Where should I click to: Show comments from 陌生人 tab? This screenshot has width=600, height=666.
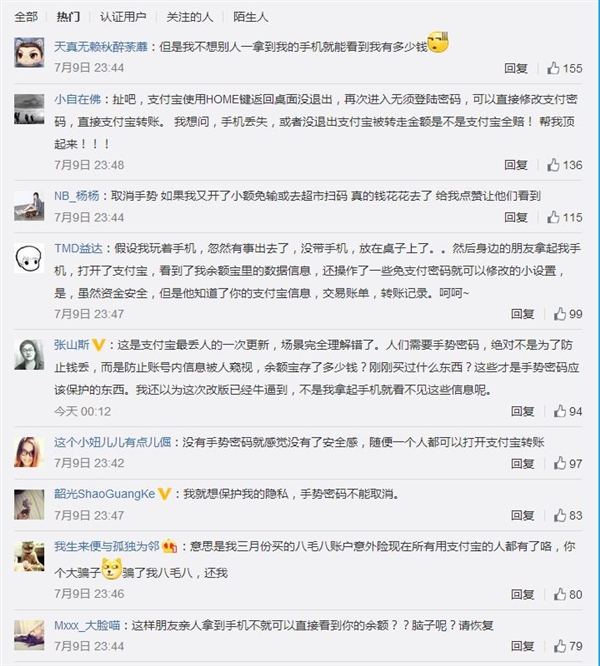coord(249,16)
